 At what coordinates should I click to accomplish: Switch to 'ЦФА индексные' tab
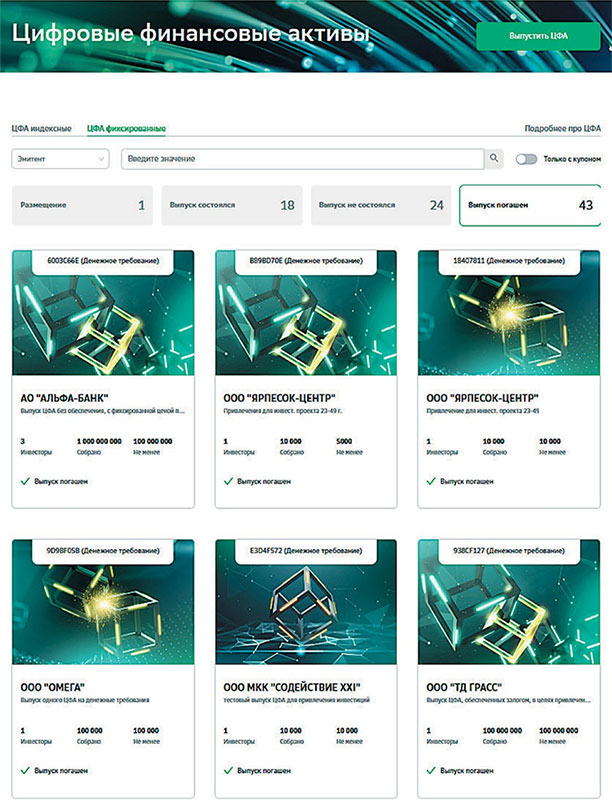tap(42, 129)
